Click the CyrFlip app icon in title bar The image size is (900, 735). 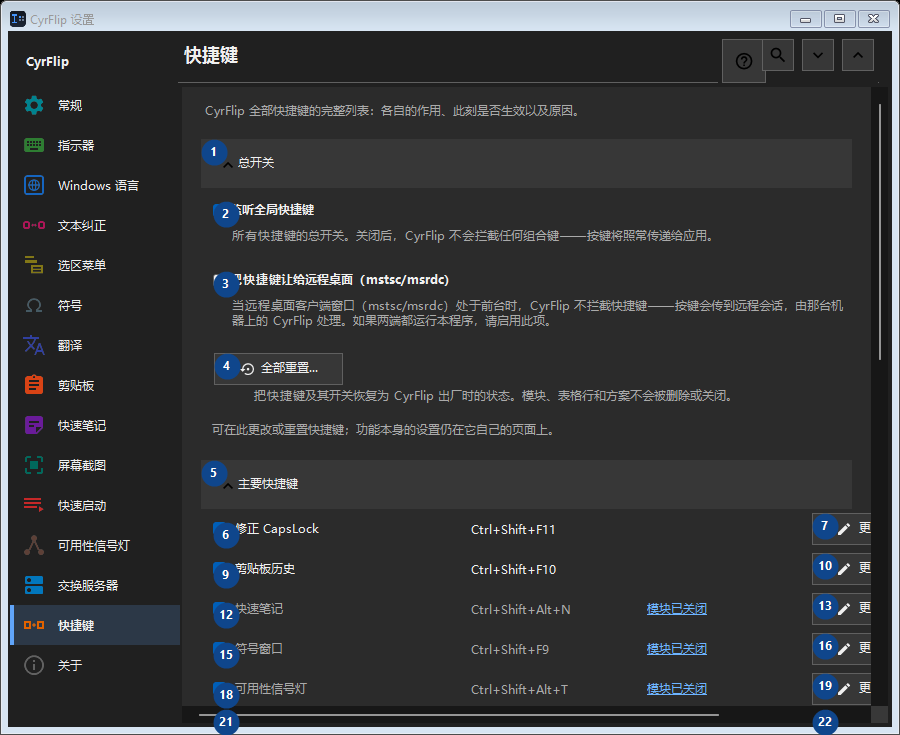coord(18,19)
